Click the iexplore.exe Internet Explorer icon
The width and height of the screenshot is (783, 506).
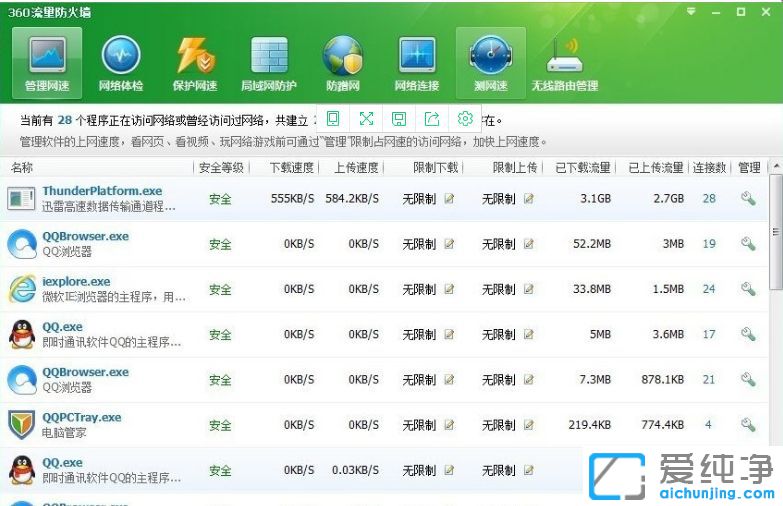(22, 289)
